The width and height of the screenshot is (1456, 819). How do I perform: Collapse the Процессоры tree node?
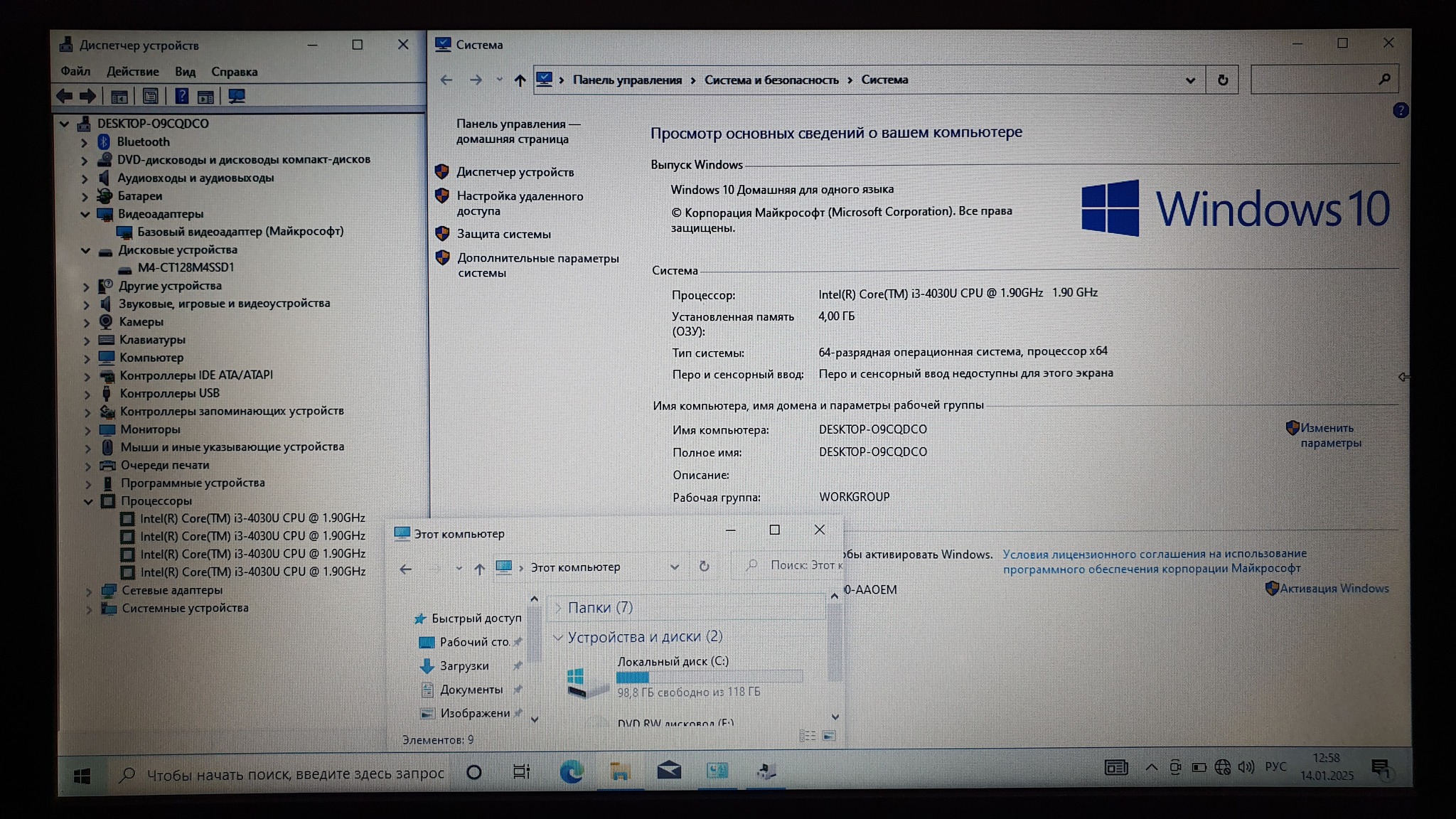pyautogui.click(x=88, y=501)
